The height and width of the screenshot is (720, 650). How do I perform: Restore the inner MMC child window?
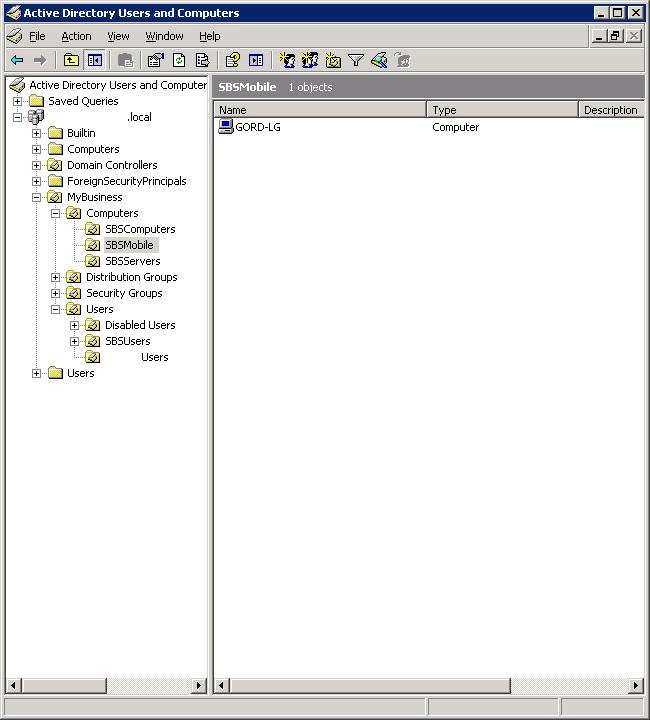(x=616, y=36)
